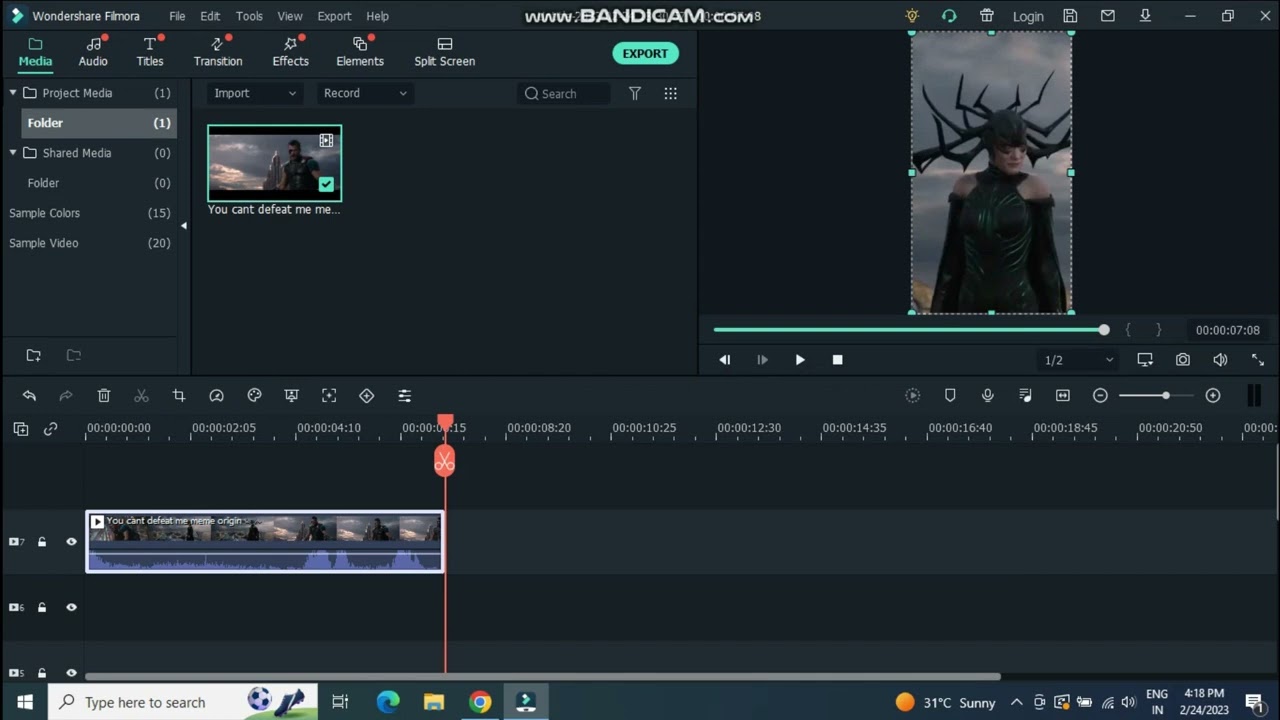Add a marker with shield icon
The image size is (1280, 720).
point(950,396)
